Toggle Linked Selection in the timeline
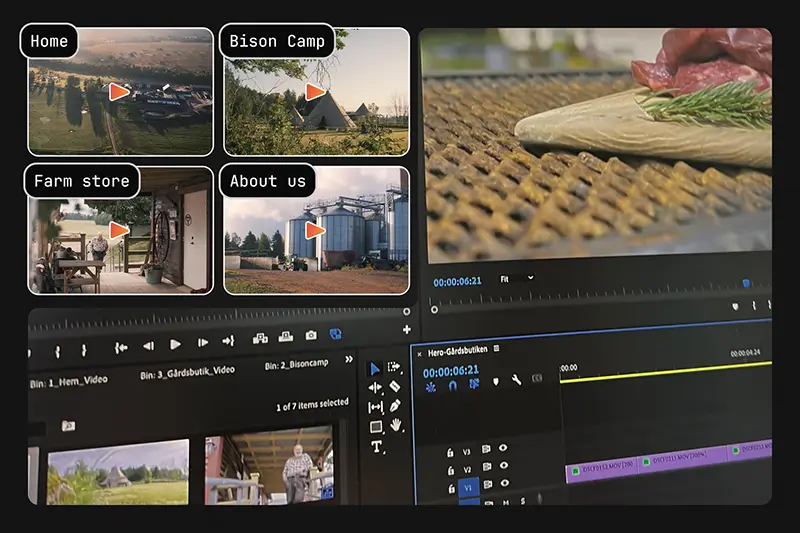This screenshot has width=800, height=533. (474, 384)
